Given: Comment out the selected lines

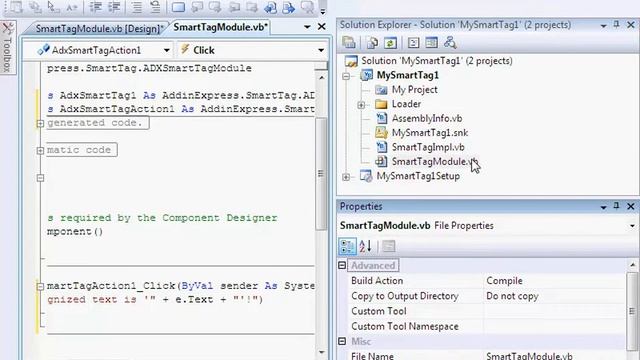Looking at the screenshot, I should tap(137, 7).
